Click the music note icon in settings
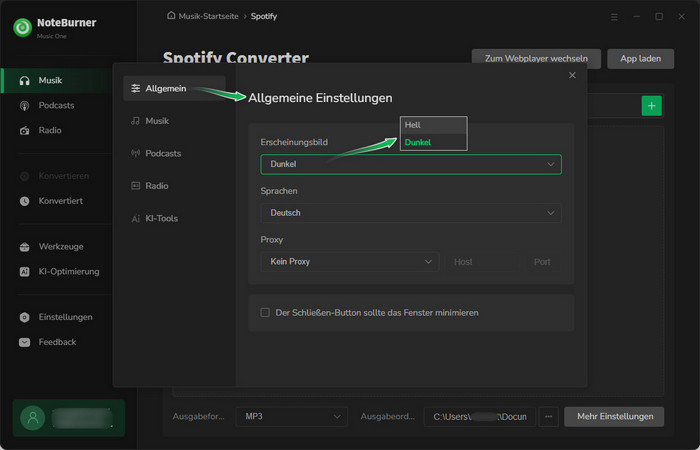 click(x=135, y=121)
